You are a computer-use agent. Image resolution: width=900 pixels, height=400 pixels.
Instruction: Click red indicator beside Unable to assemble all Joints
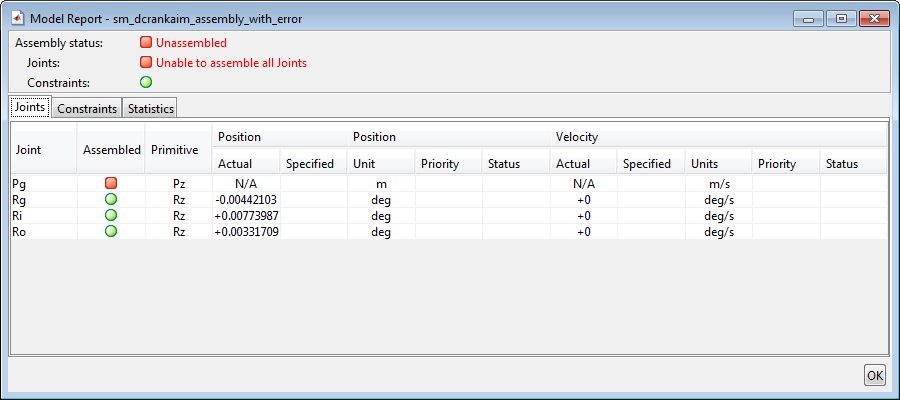pyautogui.click(x=146, y=63)
